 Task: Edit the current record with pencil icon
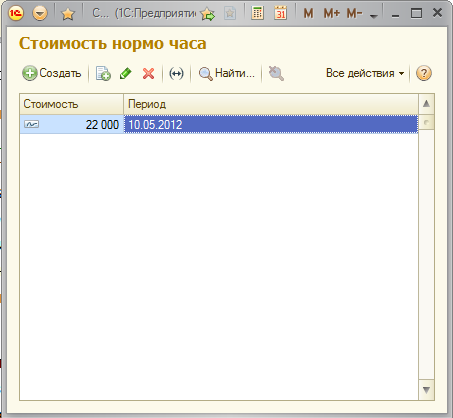pos(126,73)
